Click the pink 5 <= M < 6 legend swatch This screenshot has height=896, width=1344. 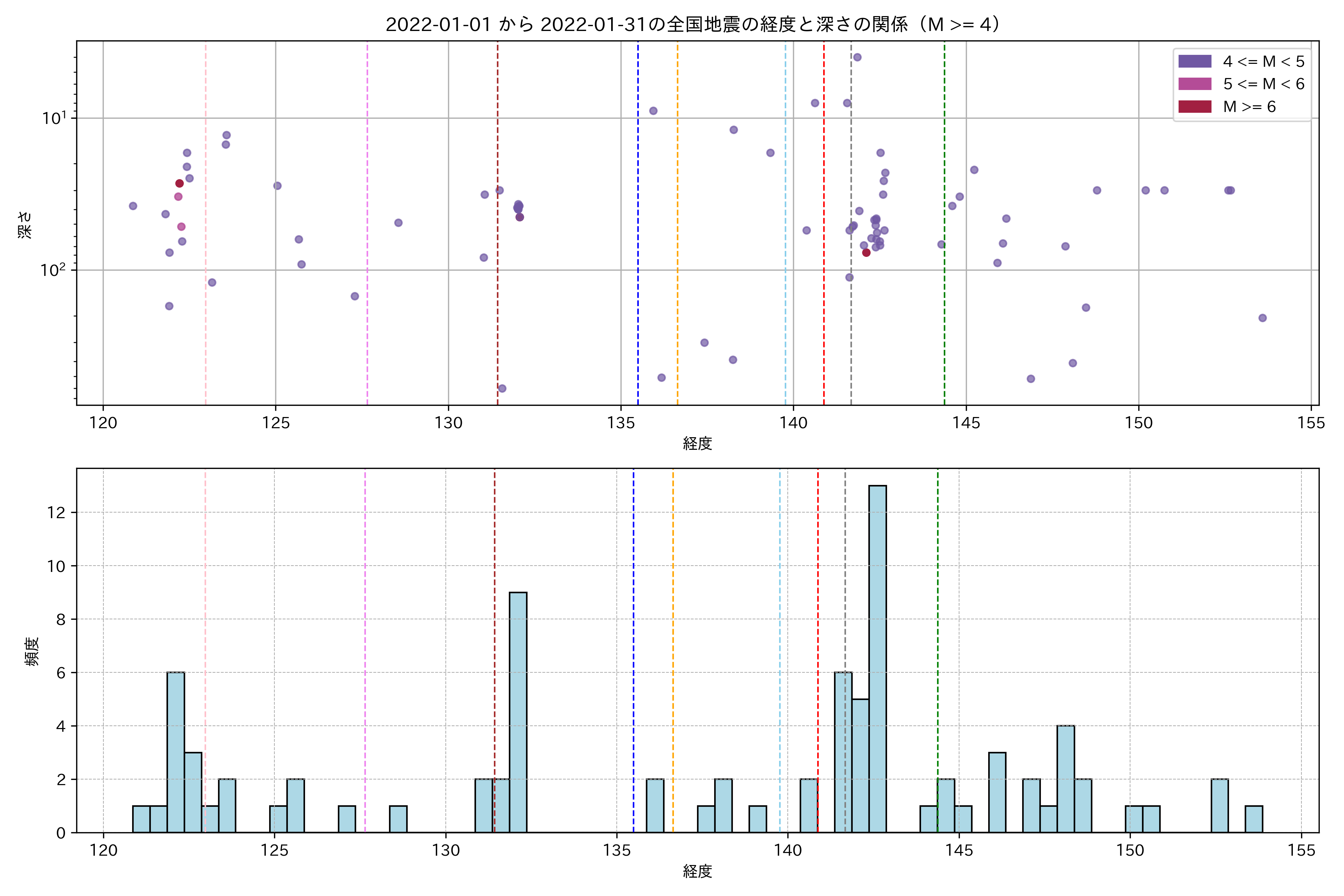1194,84
